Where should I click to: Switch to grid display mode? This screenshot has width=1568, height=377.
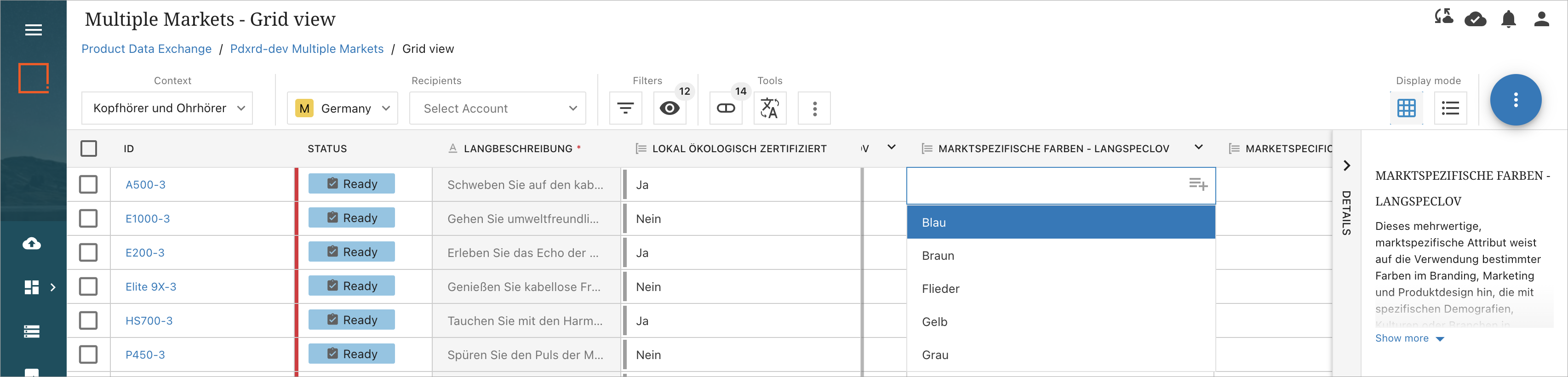(1406, 109)
